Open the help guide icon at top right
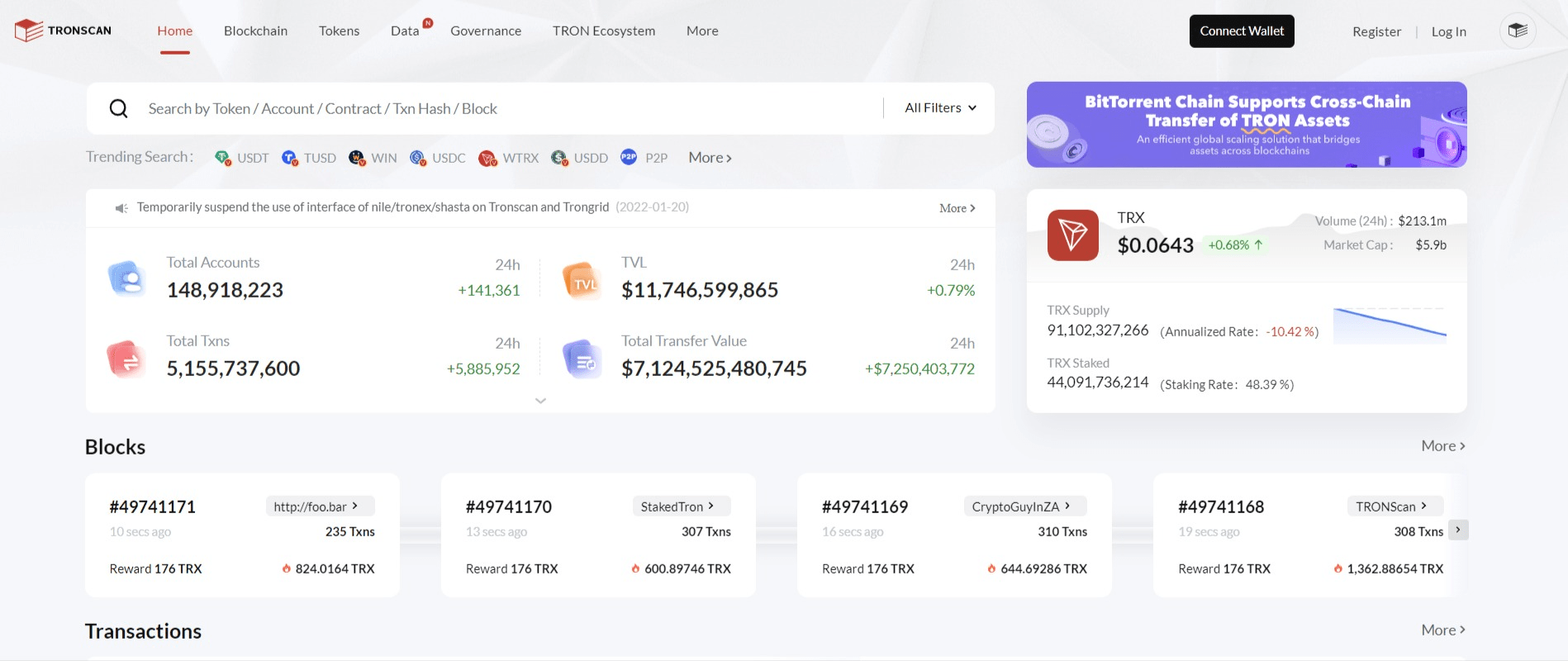Screen dimensions: 1568x661 click(1518, 31)
